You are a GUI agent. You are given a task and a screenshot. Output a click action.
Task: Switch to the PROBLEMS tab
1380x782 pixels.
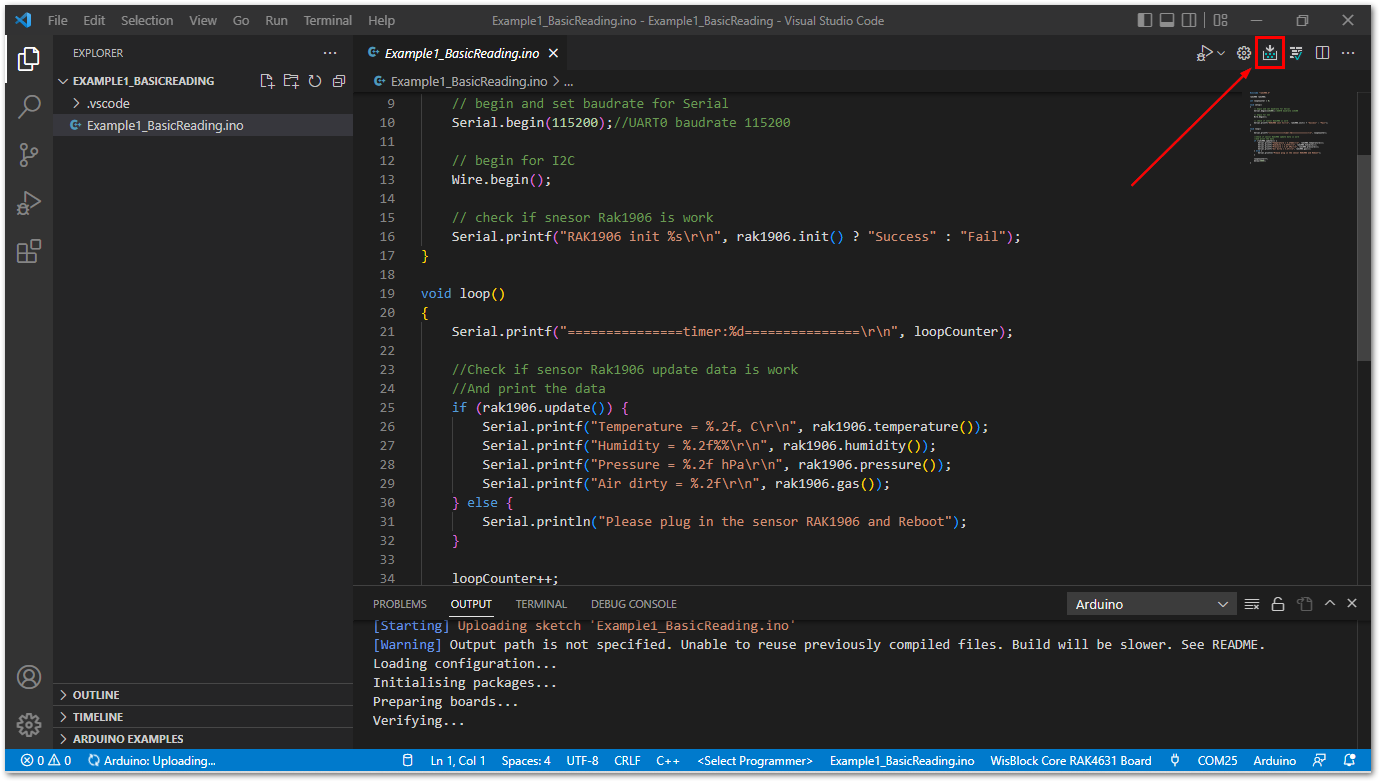400,604
